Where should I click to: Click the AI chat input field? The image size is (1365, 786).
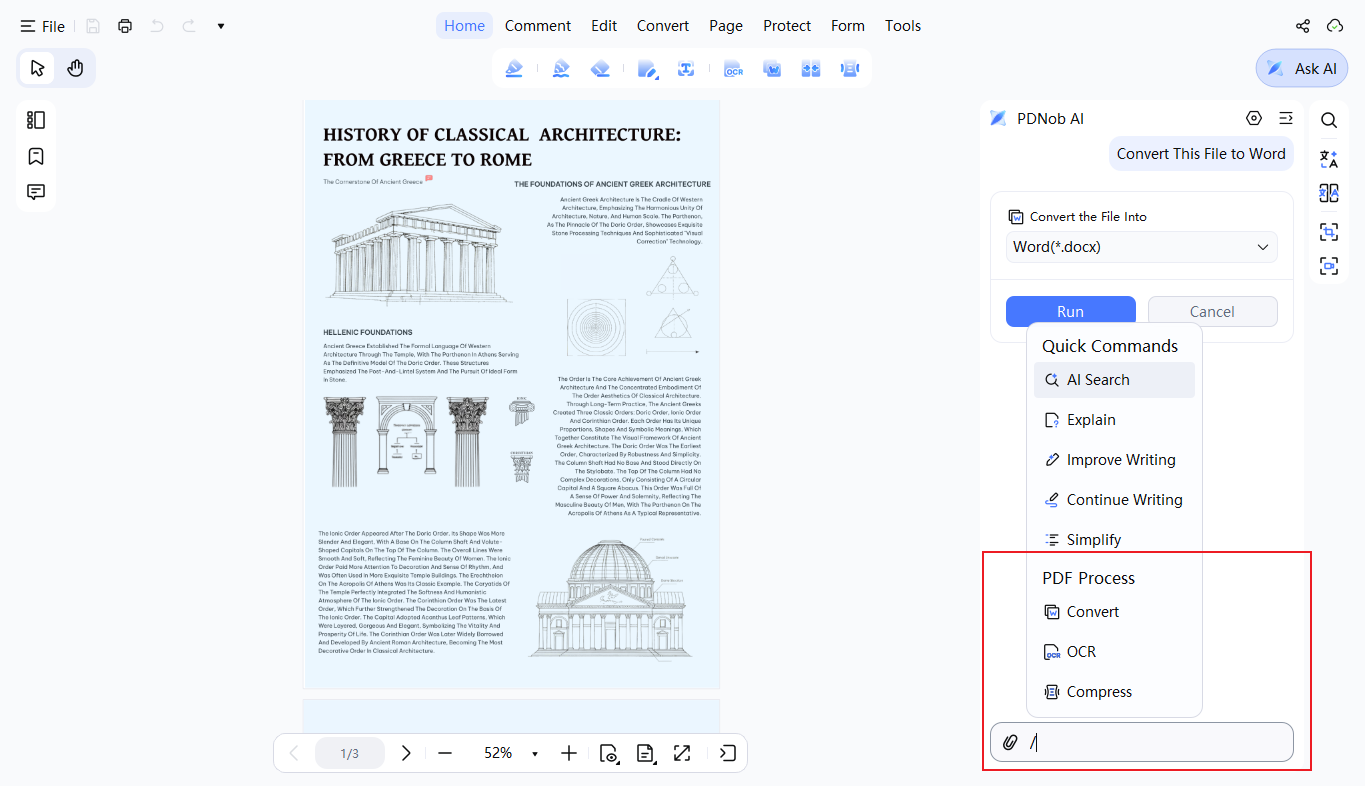coord(1141,742)
